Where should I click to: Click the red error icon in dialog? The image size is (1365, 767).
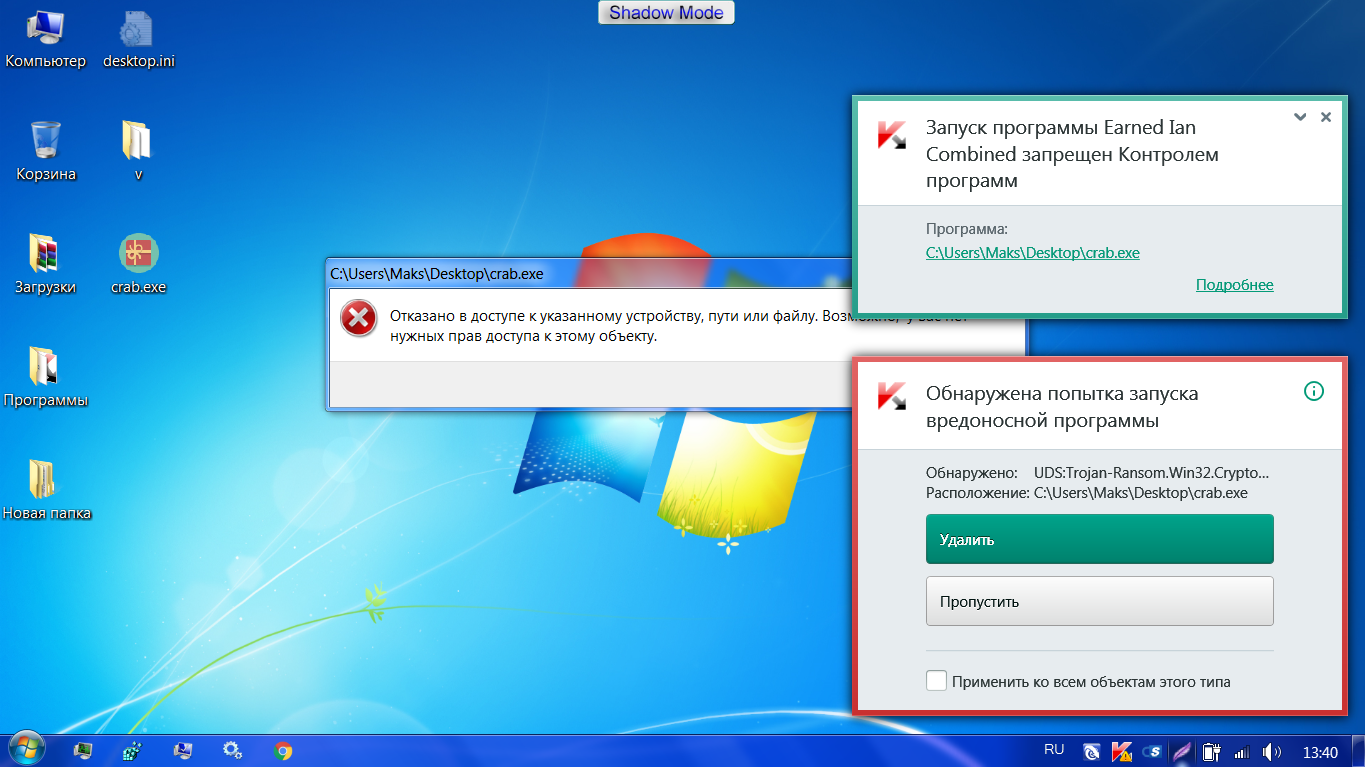(x=358, y=319)
